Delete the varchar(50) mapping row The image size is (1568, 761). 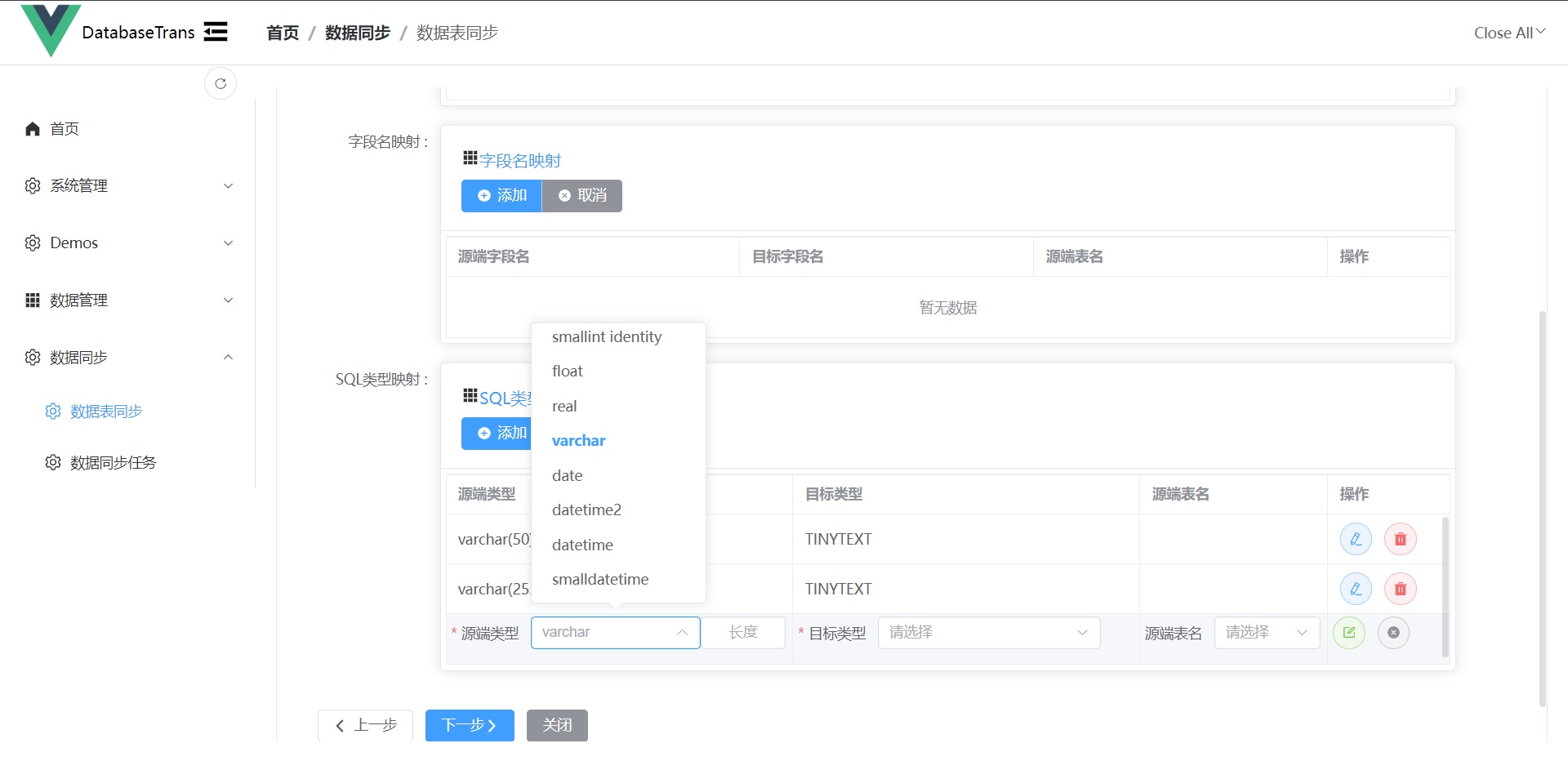coord(1401,539)
